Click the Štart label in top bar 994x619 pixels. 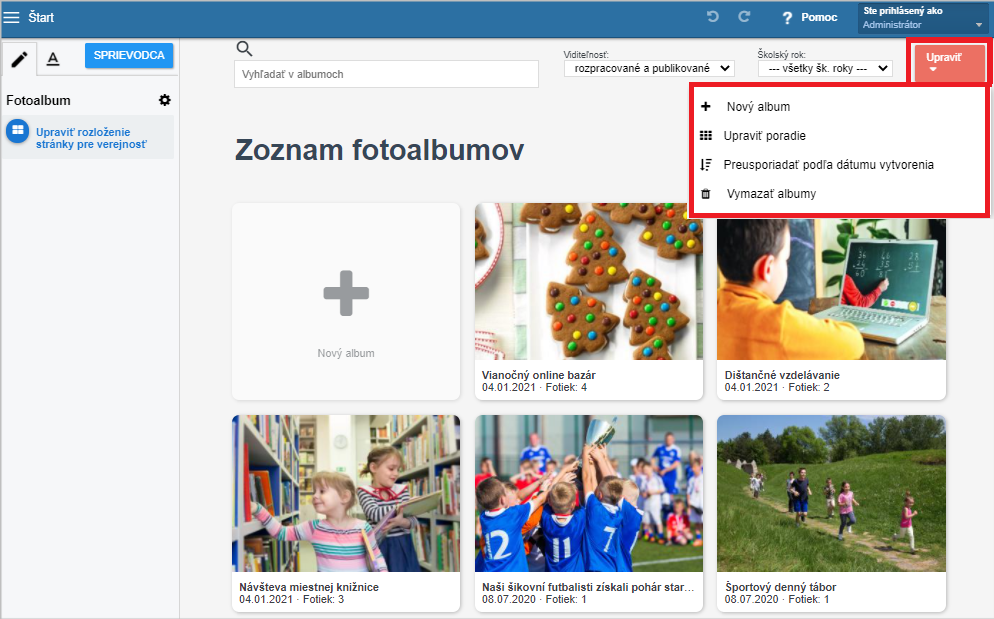[x=41, y=17]
